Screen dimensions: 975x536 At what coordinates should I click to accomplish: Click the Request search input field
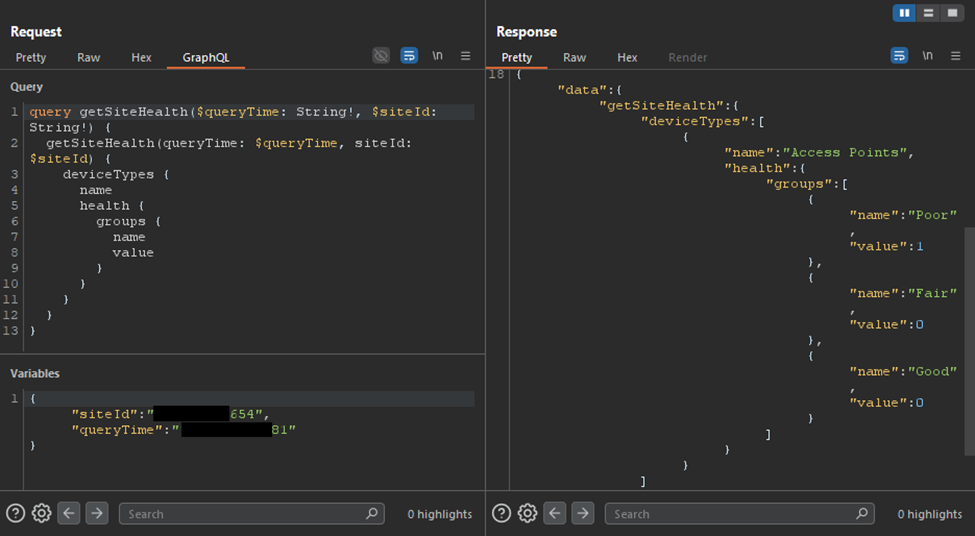252,514
